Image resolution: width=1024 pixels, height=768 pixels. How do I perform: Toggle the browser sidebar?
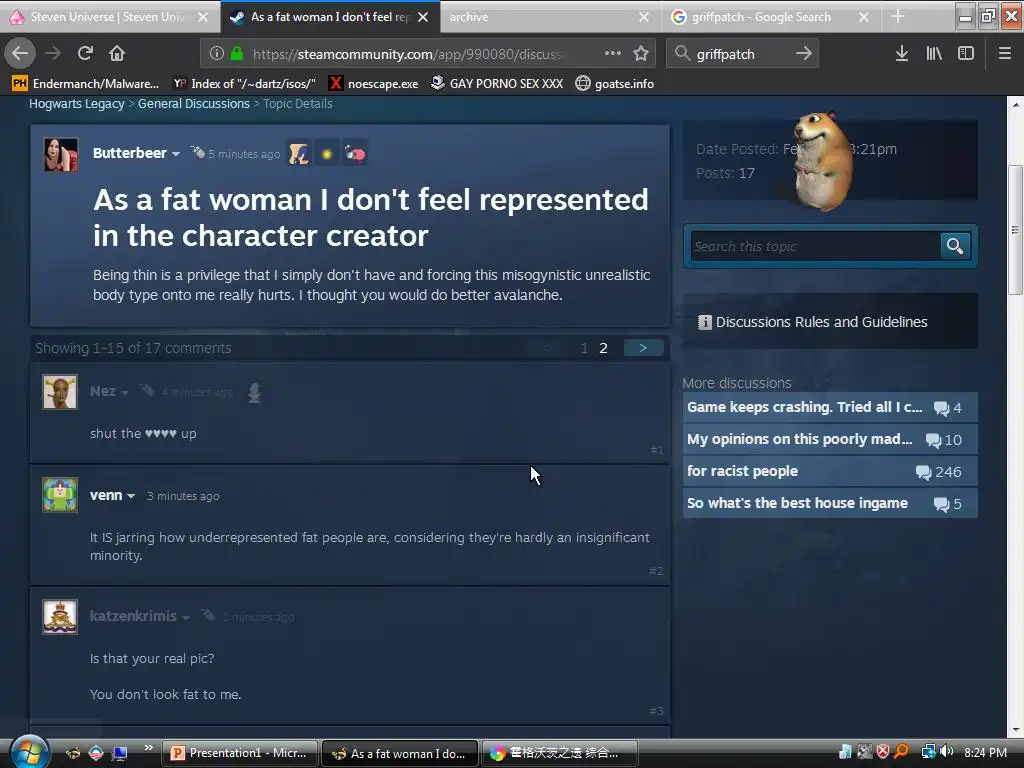coord(966,53)
